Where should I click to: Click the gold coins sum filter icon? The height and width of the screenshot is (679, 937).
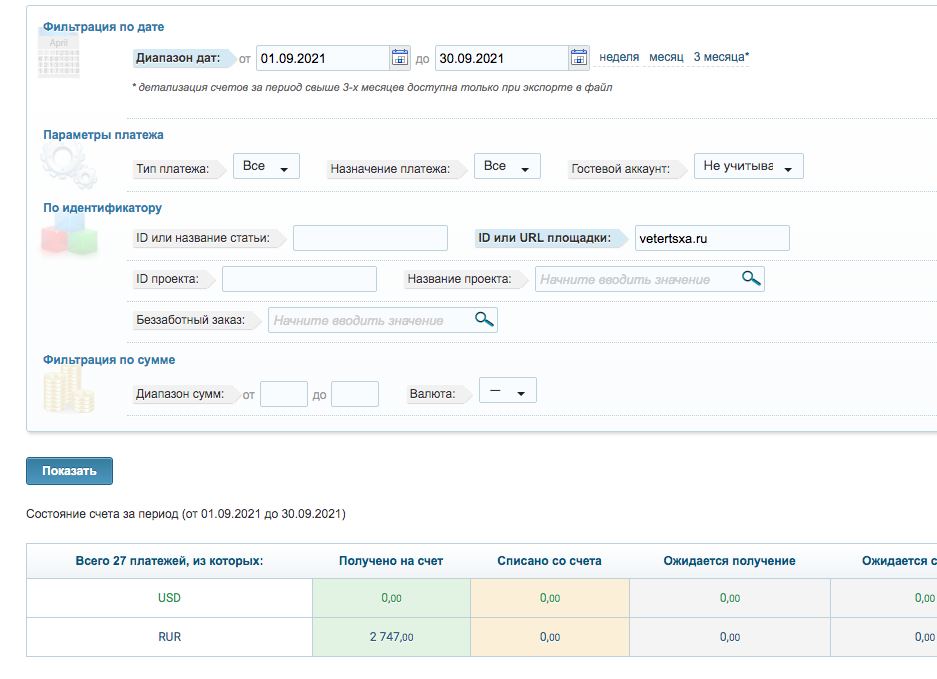point(68,390)
